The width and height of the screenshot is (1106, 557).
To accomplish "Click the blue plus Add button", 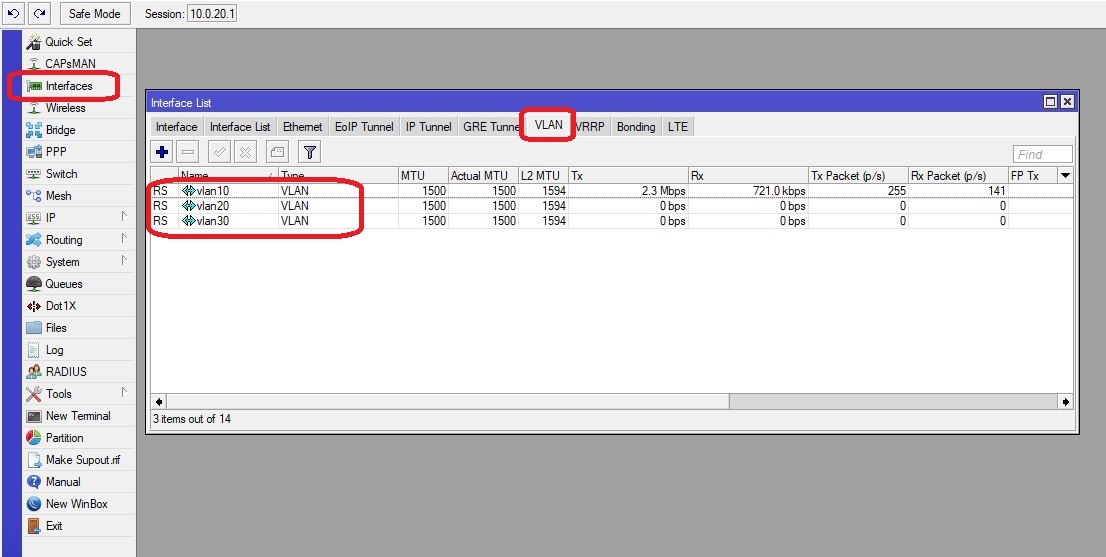I will (162, 152).
